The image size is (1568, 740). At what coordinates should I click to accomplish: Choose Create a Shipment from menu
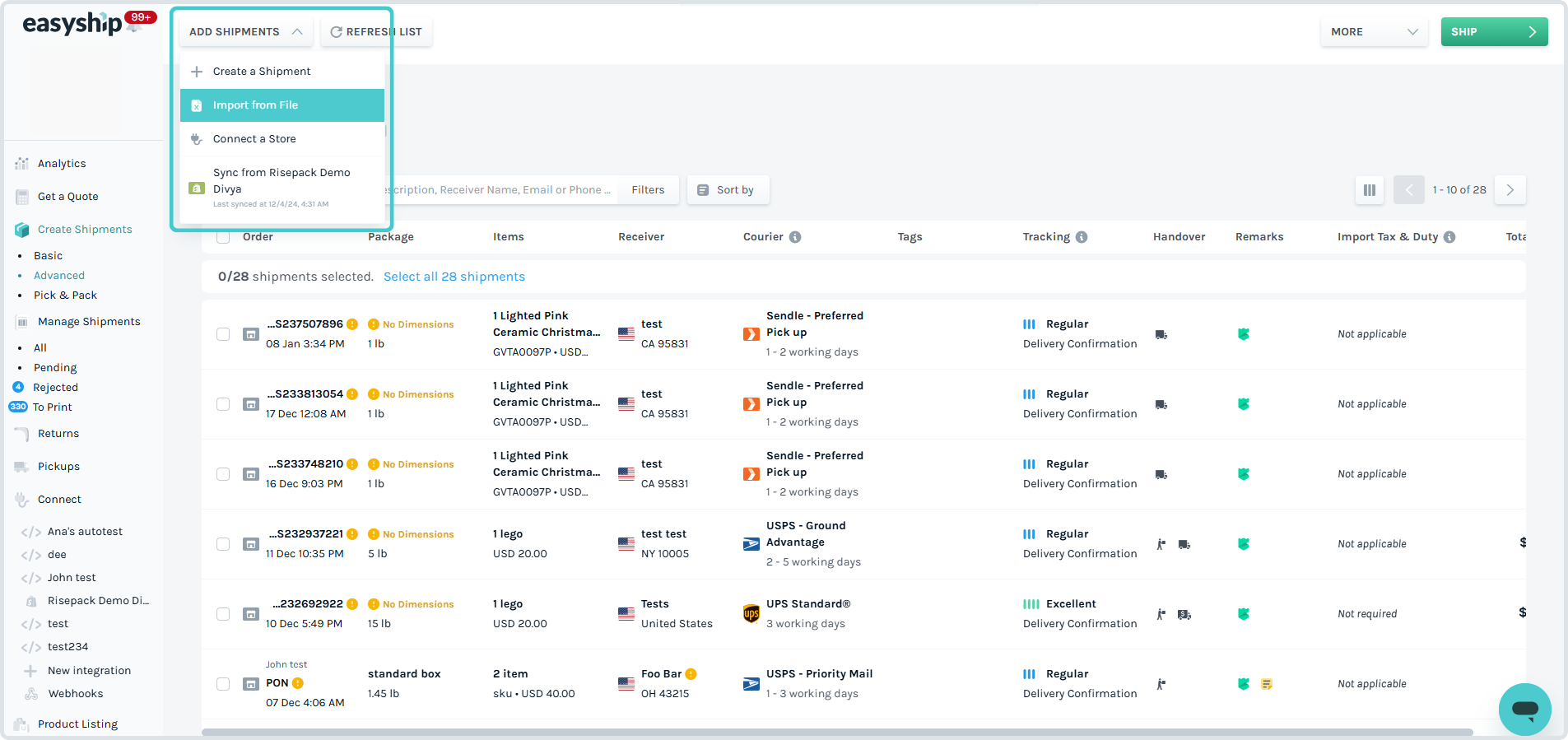[x=282, y=72]
